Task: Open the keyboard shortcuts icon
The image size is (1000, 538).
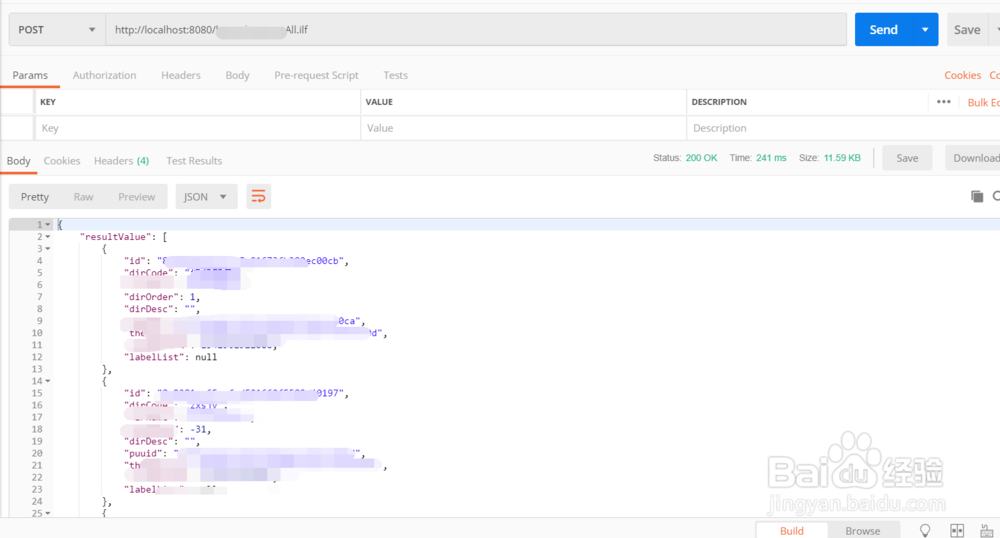Action: point(988,530)
